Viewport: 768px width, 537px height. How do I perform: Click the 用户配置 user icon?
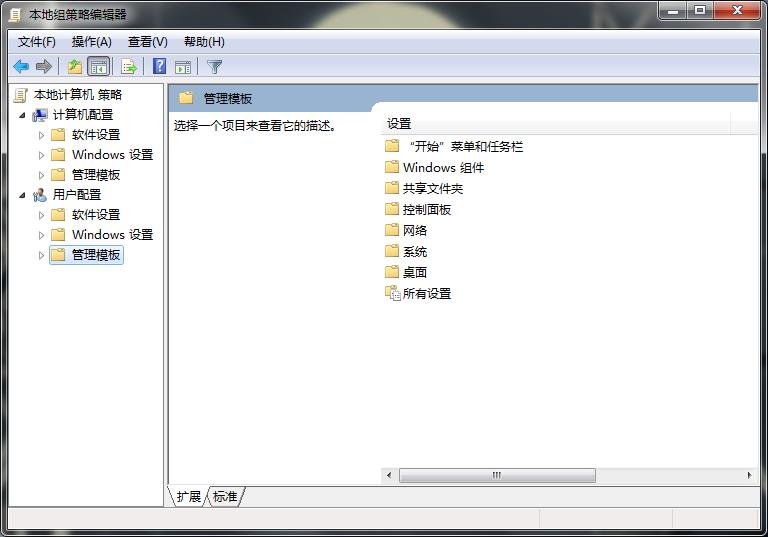(40, 195)
